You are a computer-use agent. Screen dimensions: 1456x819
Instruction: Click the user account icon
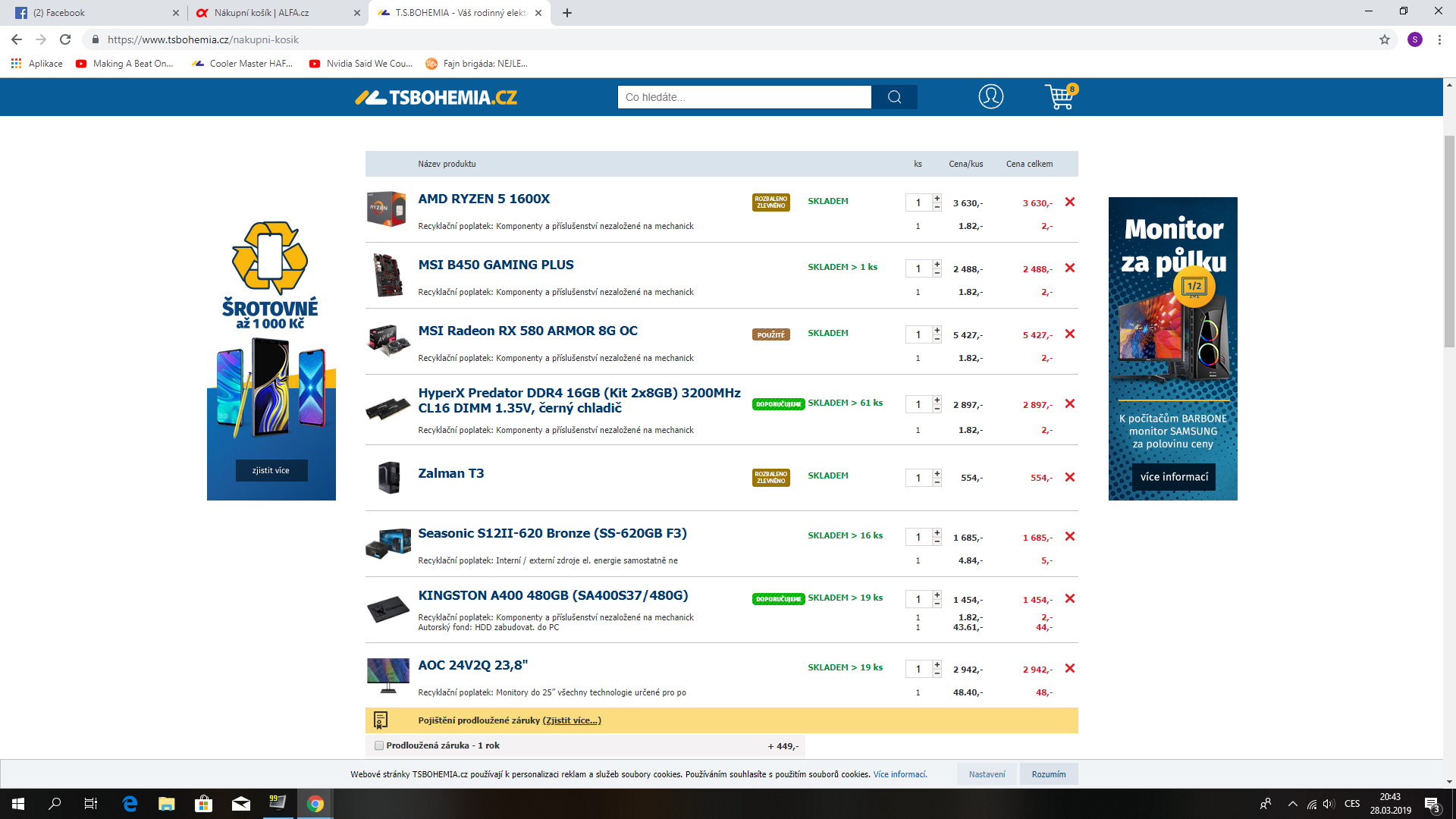click(x=990, y=96)
